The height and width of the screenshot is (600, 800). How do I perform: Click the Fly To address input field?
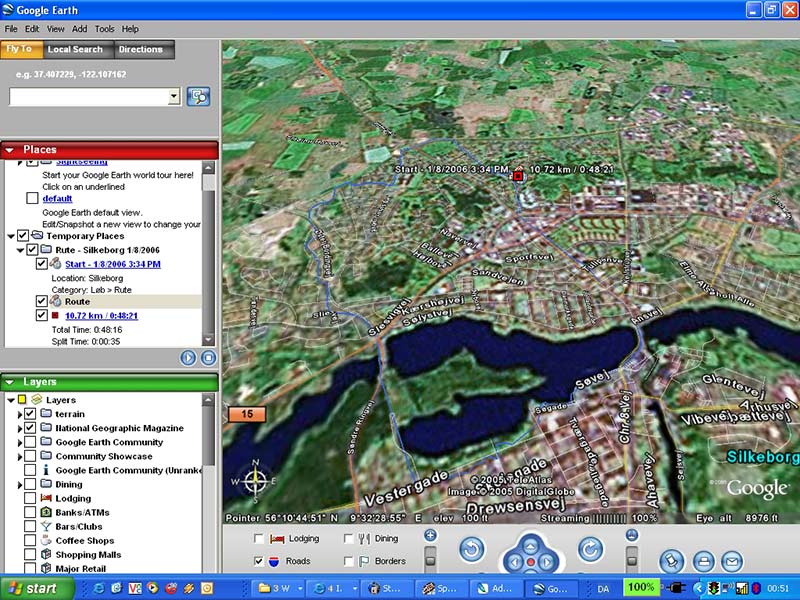89,96
